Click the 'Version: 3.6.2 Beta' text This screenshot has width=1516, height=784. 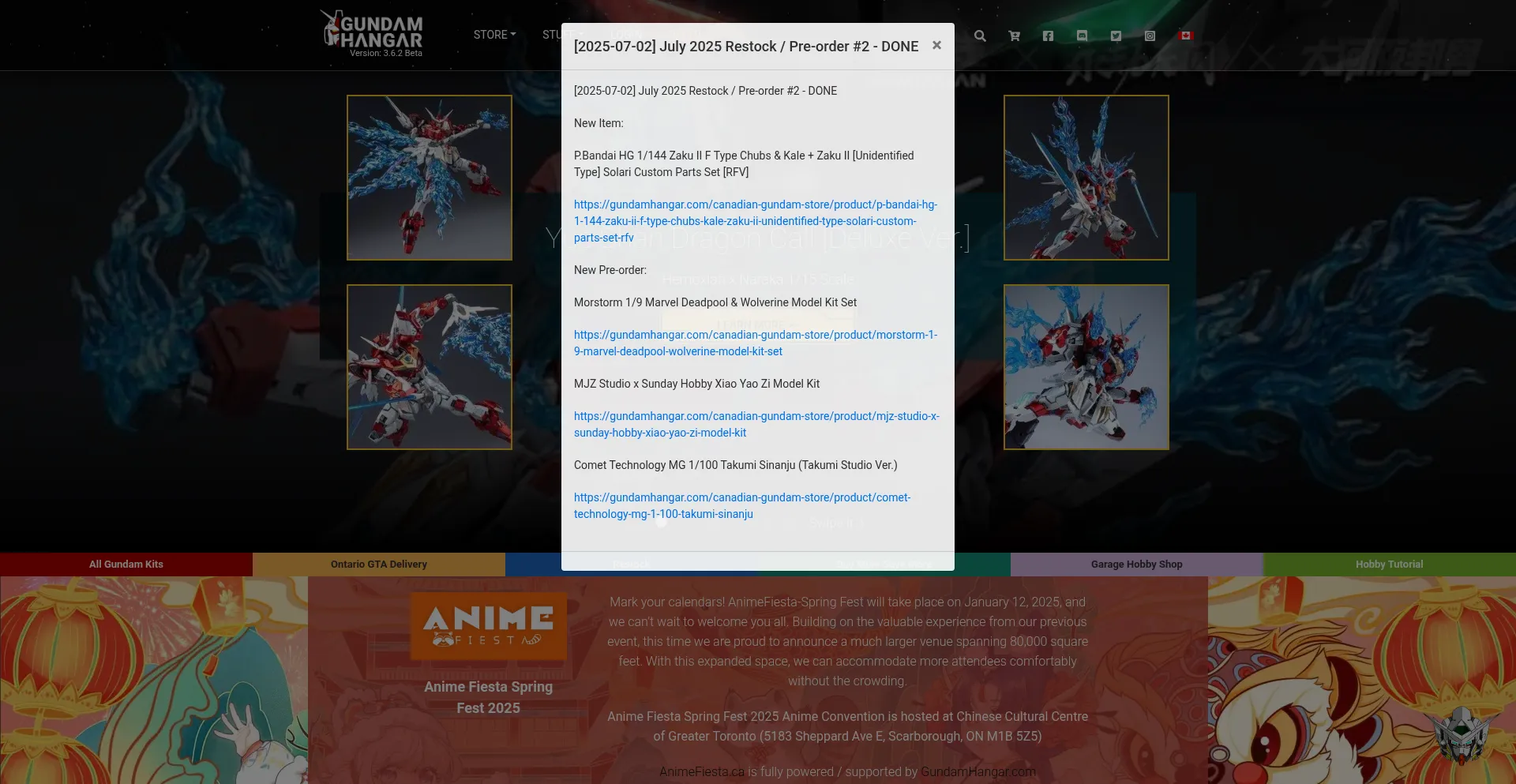click(386, 54)
